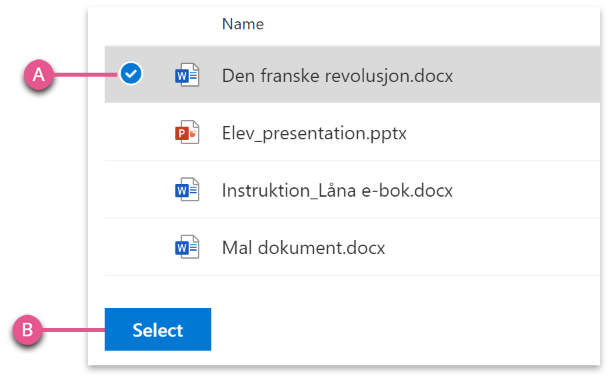Uncheck the blue selection circle for Den franske revolusjon.docx
The image size is (614, 379).
pos(131,74)
